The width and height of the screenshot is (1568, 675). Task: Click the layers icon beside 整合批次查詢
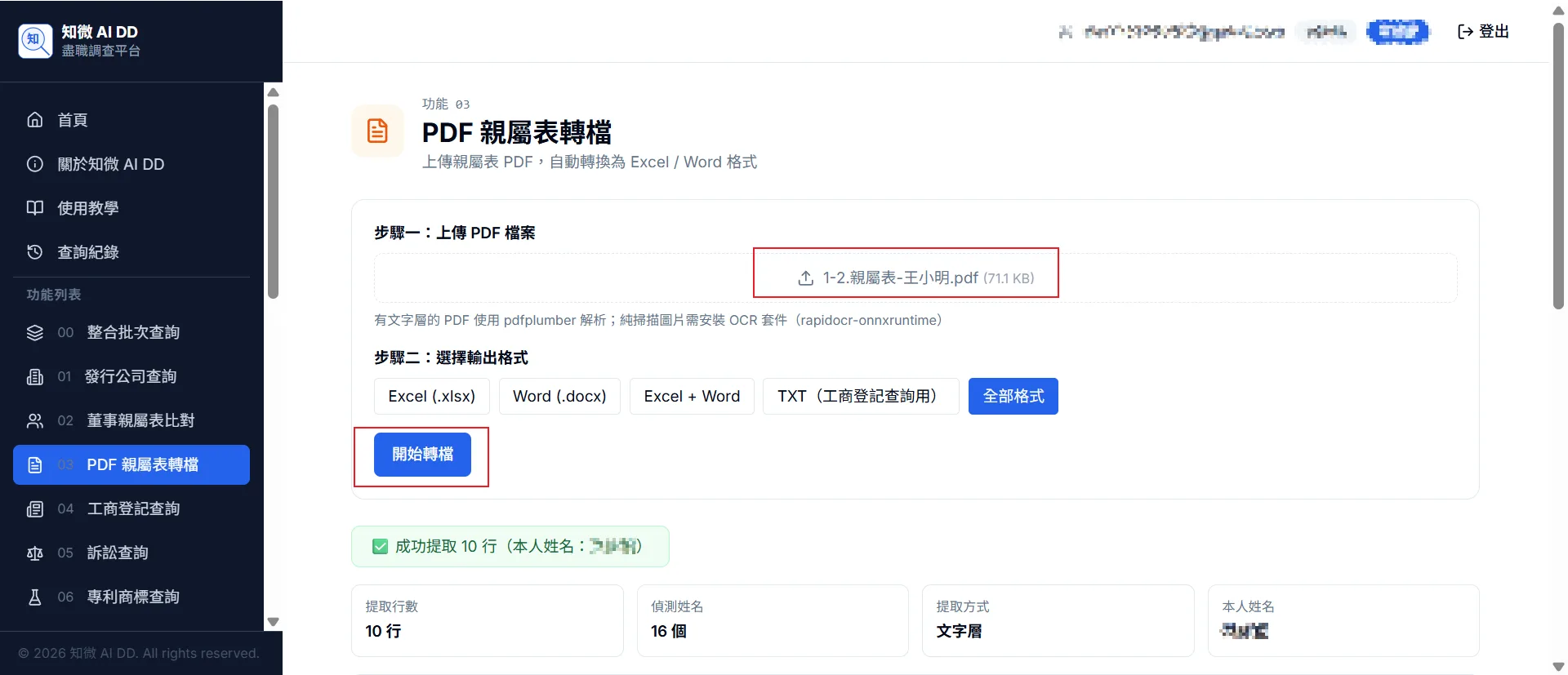tap(35, 332)
